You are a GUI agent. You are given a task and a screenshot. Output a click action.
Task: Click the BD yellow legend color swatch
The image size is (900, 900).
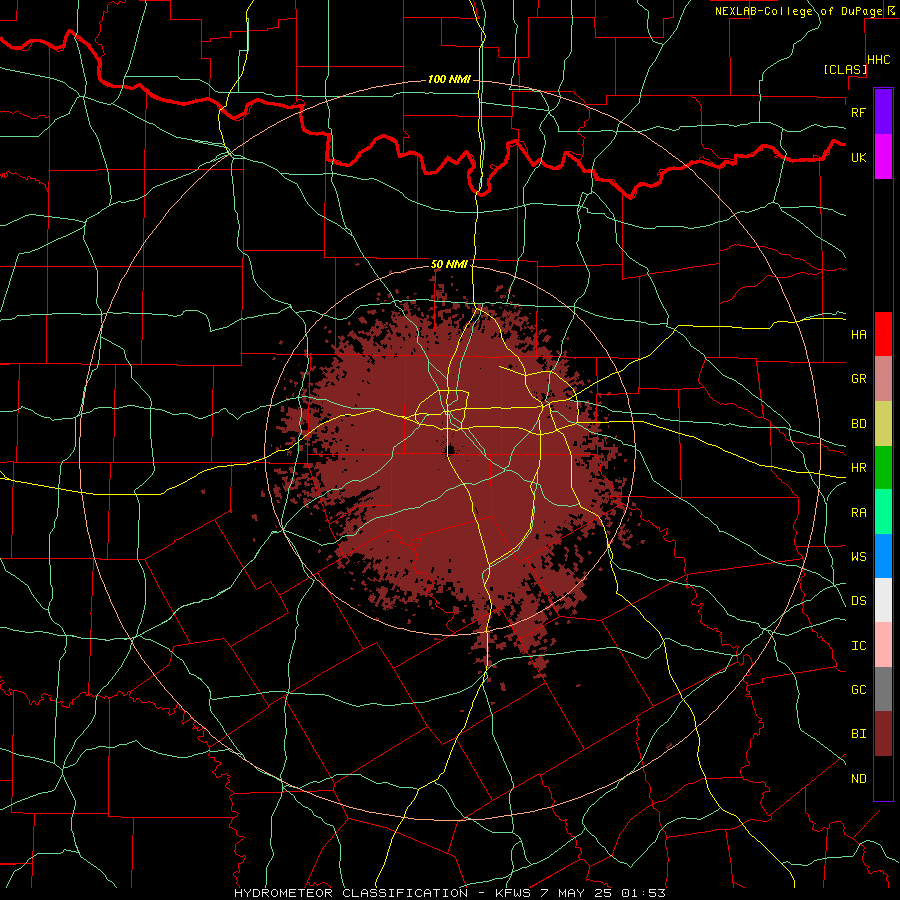[x=883, y=424]
